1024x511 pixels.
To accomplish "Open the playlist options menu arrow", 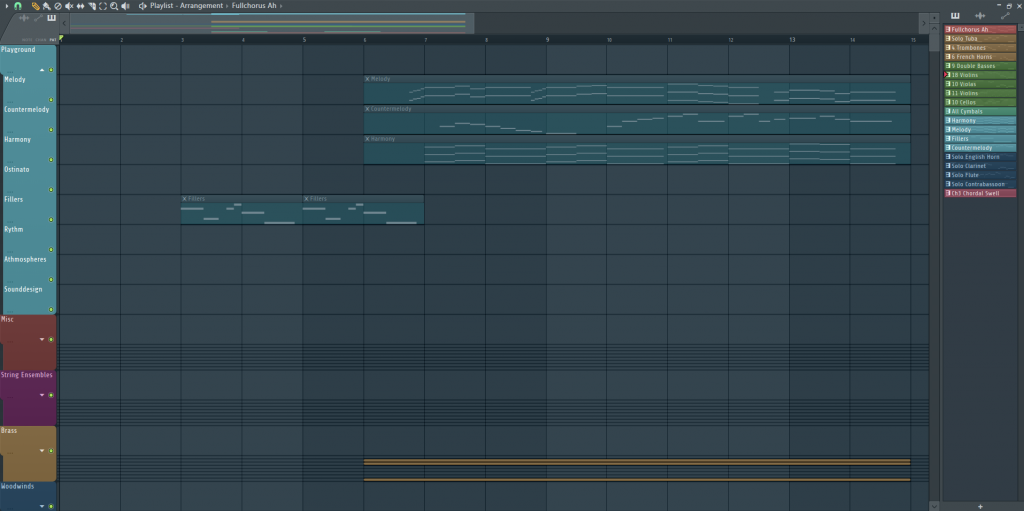I will 5,6.
